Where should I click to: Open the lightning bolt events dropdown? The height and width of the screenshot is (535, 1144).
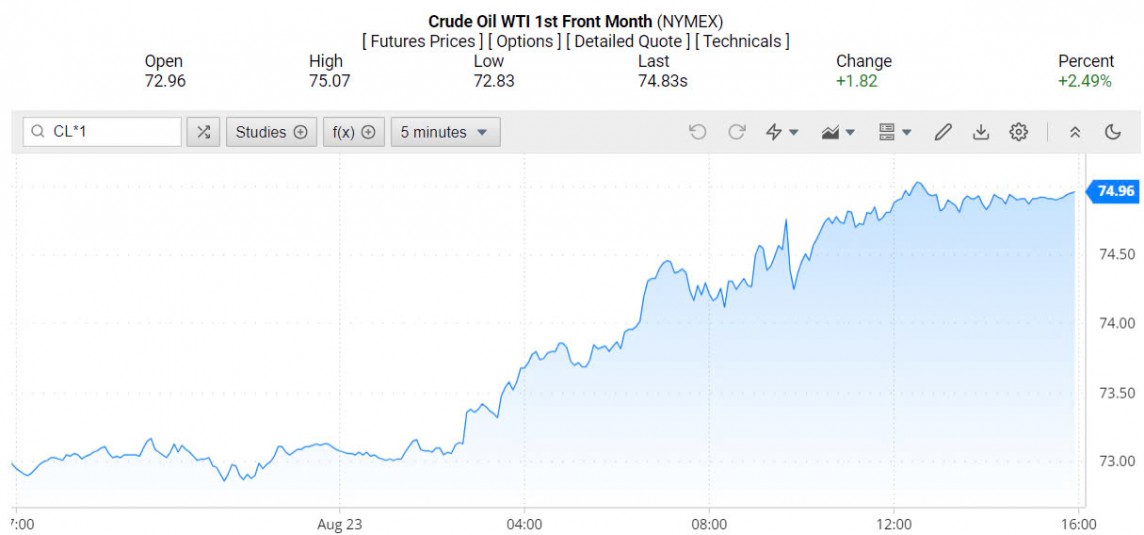[x=781, y=132]
